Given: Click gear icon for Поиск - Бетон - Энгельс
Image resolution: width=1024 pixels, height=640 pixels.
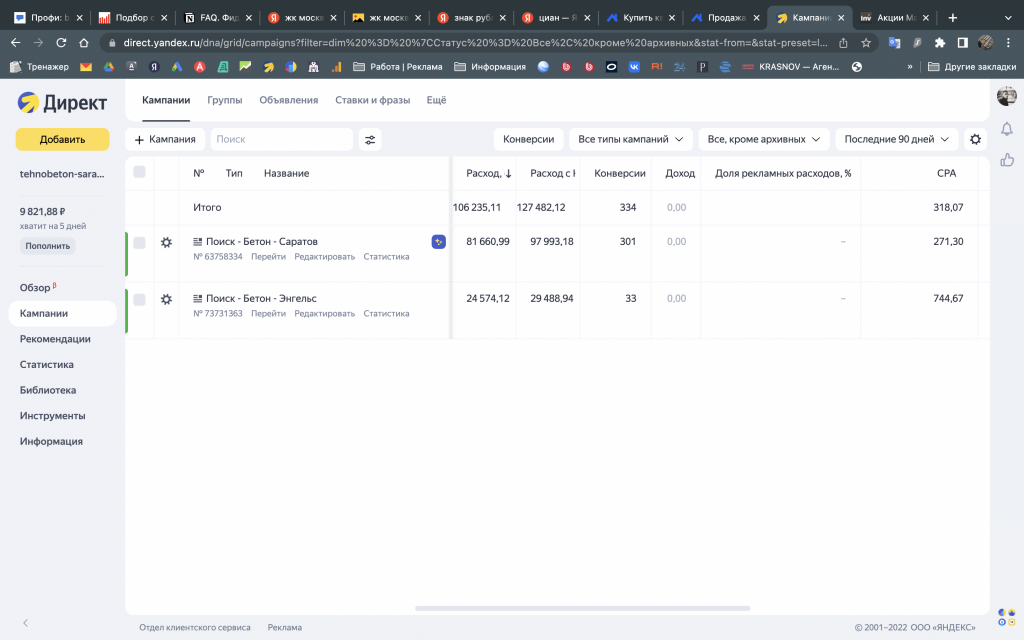Looking at the screenshot, I should [x=166, y=299].
